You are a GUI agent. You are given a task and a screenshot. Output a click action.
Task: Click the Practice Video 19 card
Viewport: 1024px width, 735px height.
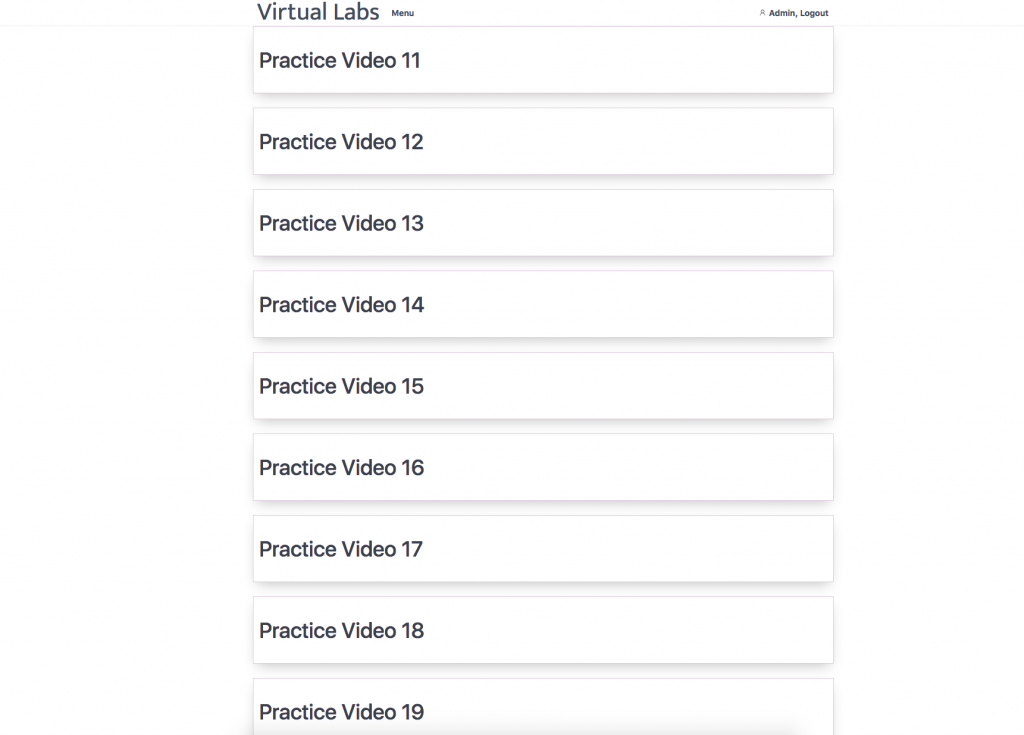543,707
